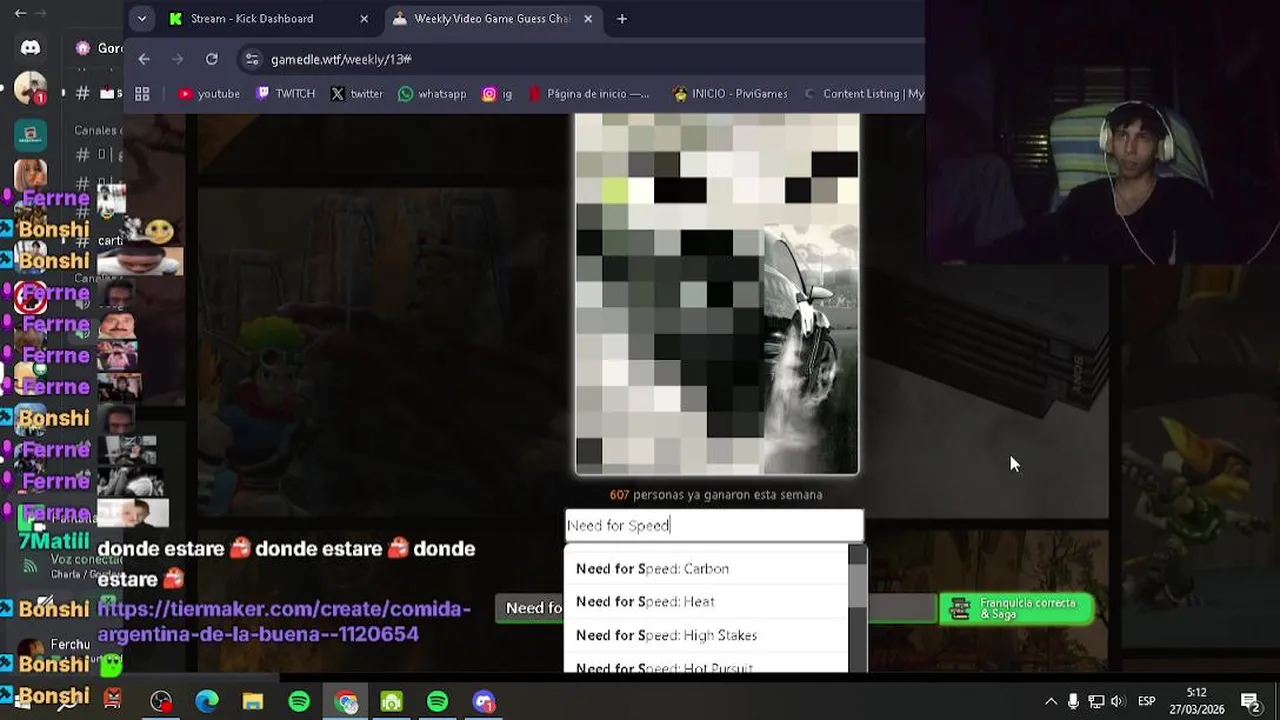Reload the gamedle page

212,59
